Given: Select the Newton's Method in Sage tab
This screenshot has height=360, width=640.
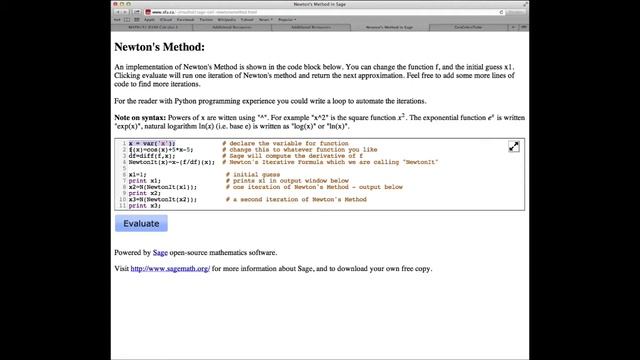Looking at the screenshot, I should [389, 27].
